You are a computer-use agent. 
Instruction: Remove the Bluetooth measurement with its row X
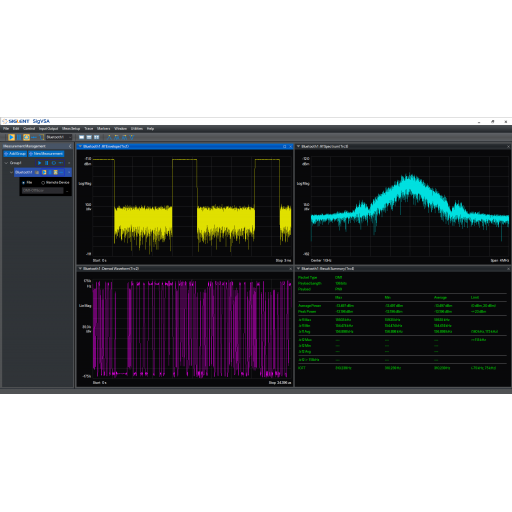[69, 172]
